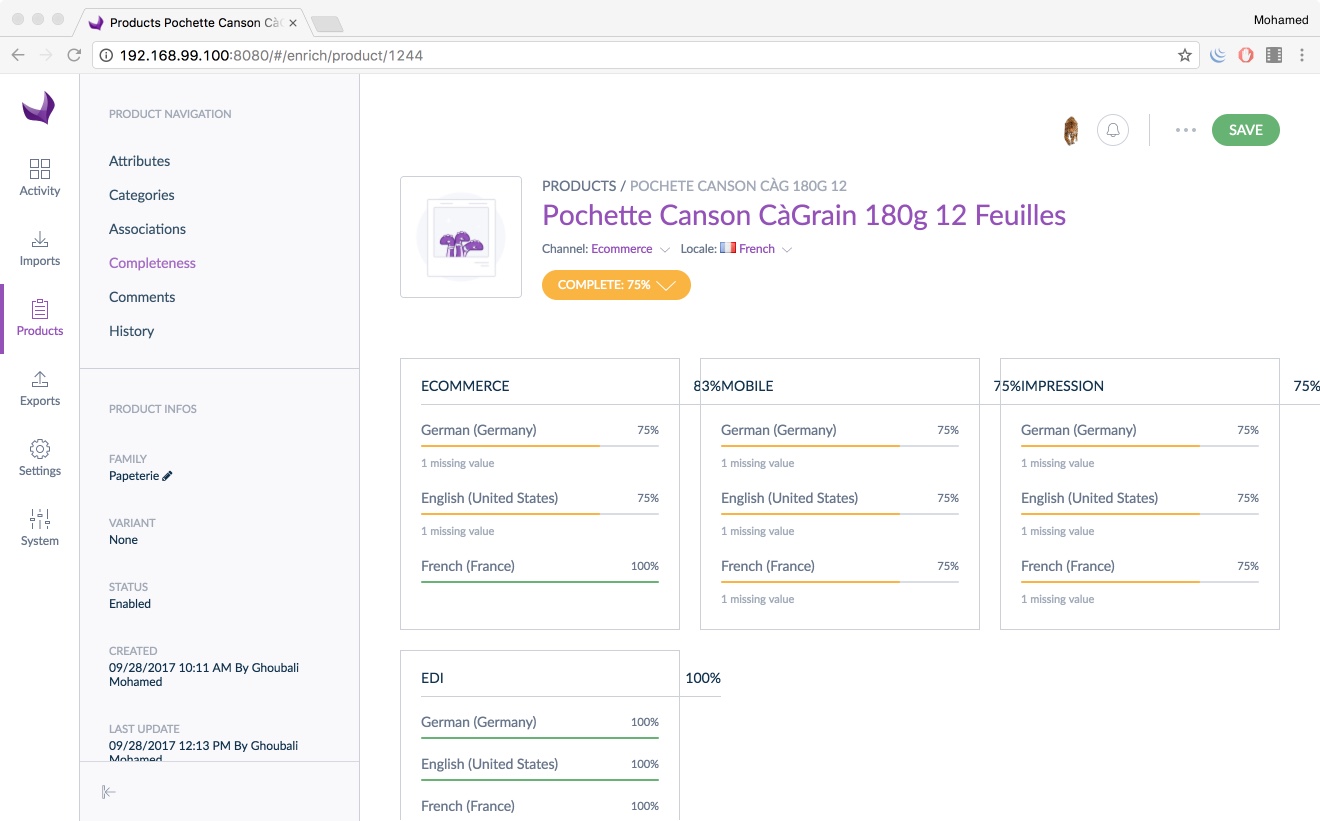Click the Akeneo logo in the top corner
This screenshot has height=821, width=1320.
39,109
